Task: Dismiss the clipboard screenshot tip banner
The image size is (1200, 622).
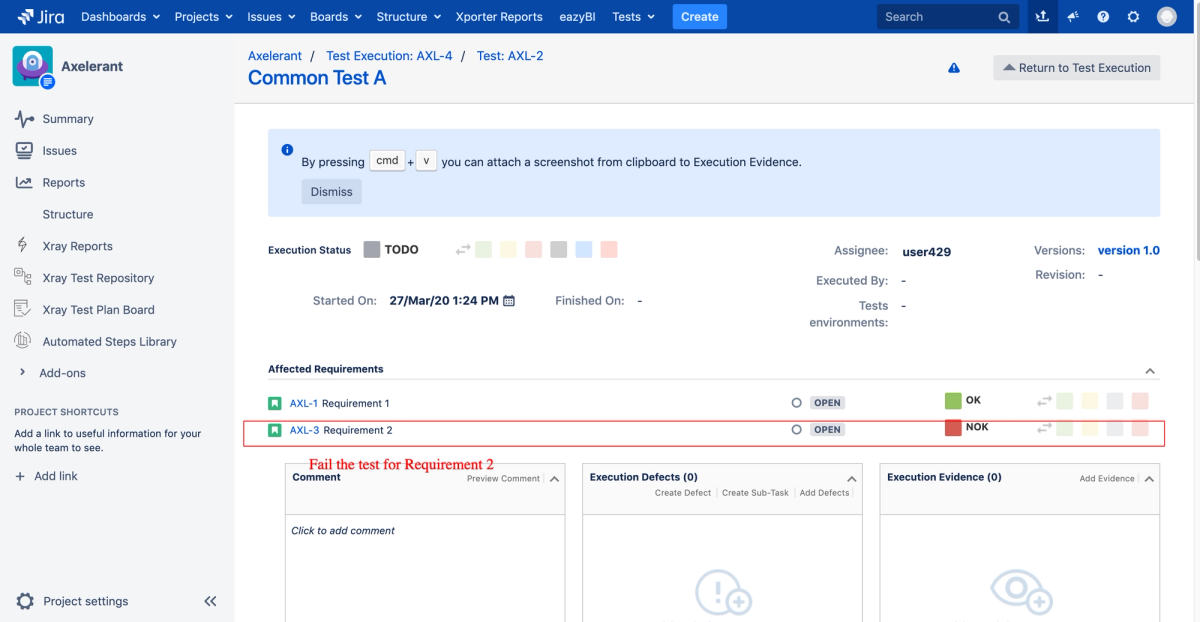Action: tap(332, 192)
